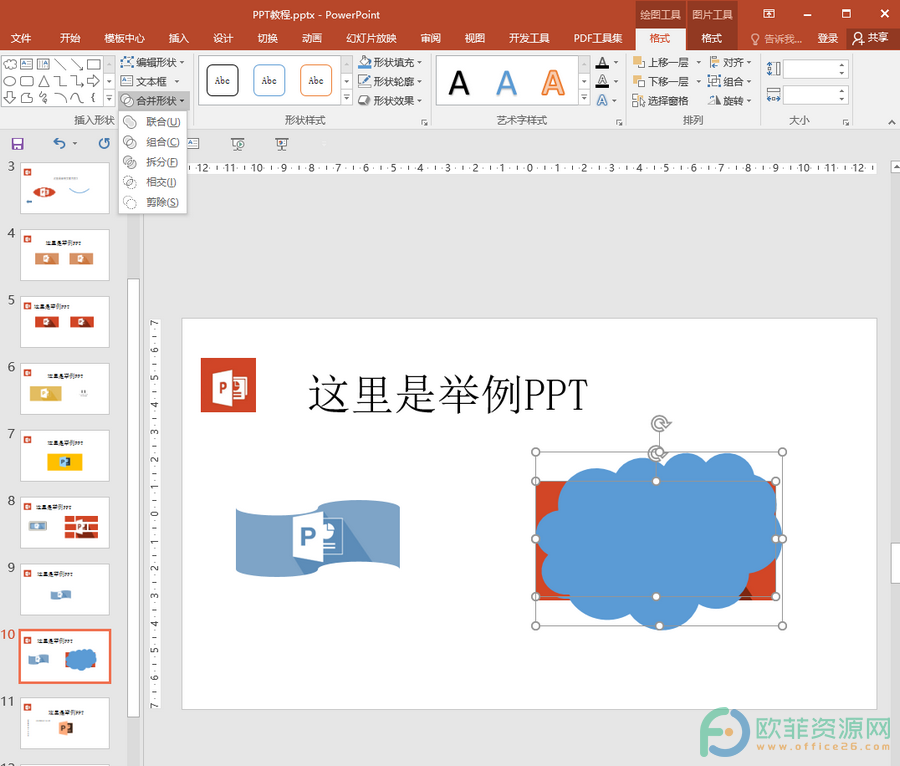Apply the orange outlined A WordArt style

coord(553,83)
